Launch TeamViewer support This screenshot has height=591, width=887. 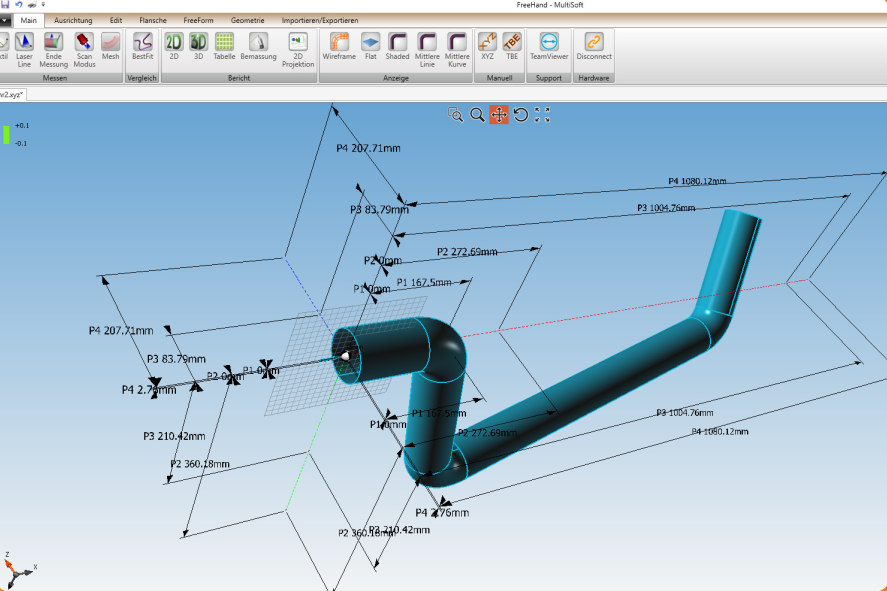[x=549, y=47]
